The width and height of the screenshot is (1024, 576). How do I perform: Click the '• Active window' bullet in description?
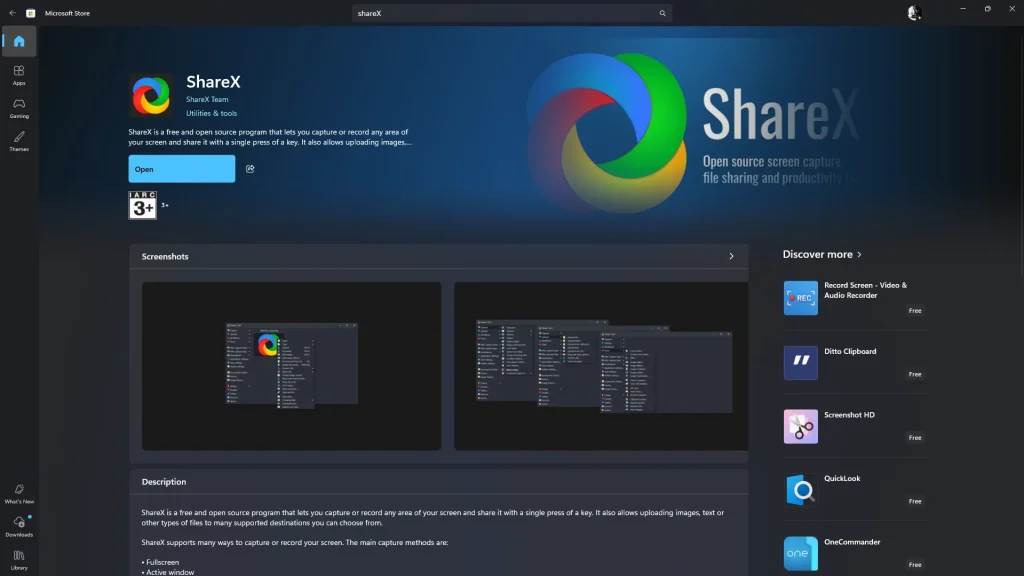(168, 572)
